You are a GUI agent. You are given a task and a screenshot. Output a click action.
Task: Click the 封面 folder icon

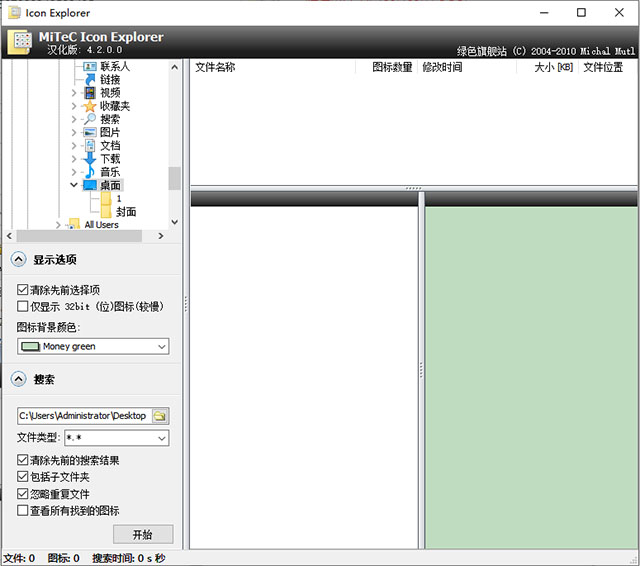tap(106, 211)
